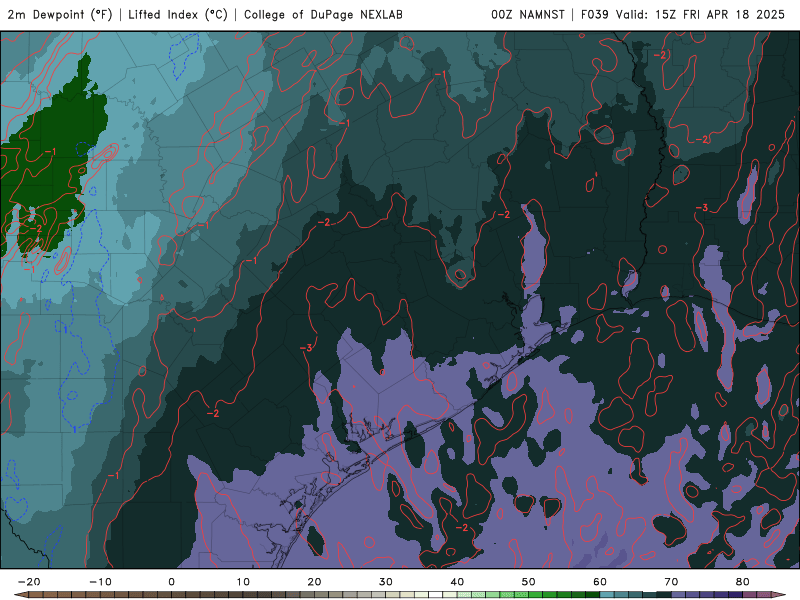Image resolution: width=800 pixels, height=600 pixels.
Task: Click the '10' color scale label
Action: [243, 582]
